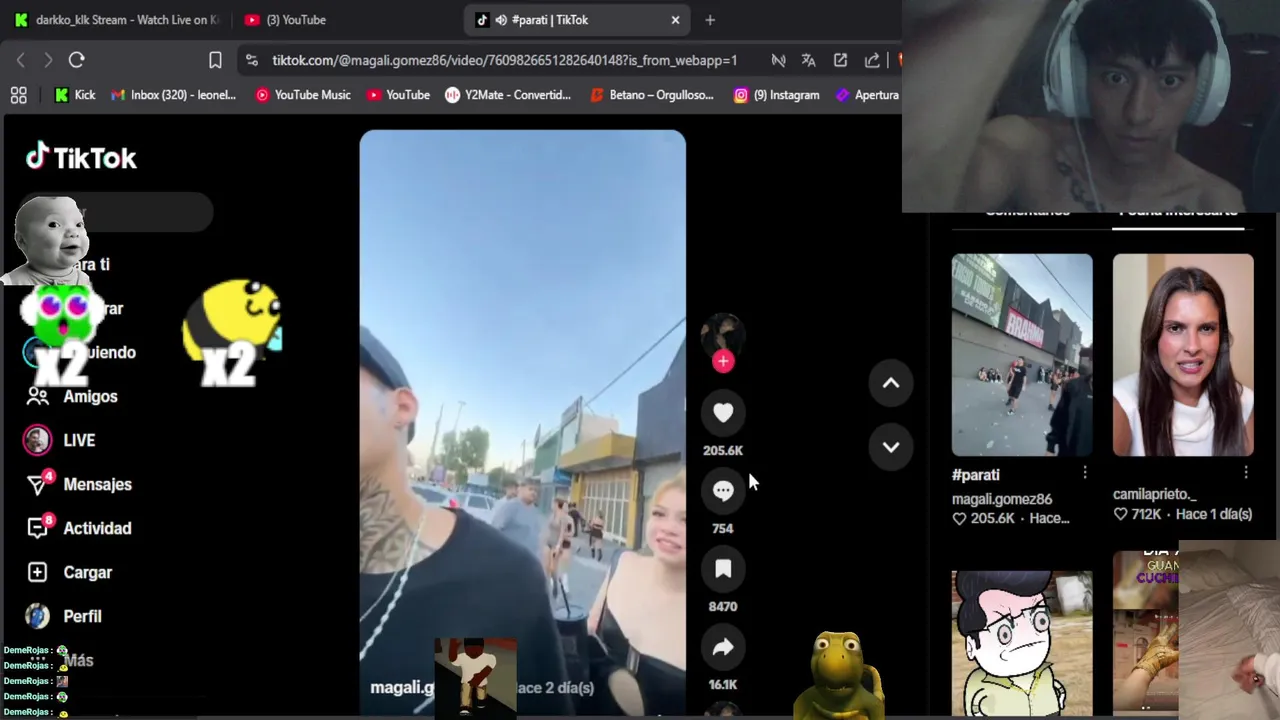The width and height of the screenshot is (1280, 720).
Task: Open YouTube Music bookmark
Action: [x=303, y=95]
